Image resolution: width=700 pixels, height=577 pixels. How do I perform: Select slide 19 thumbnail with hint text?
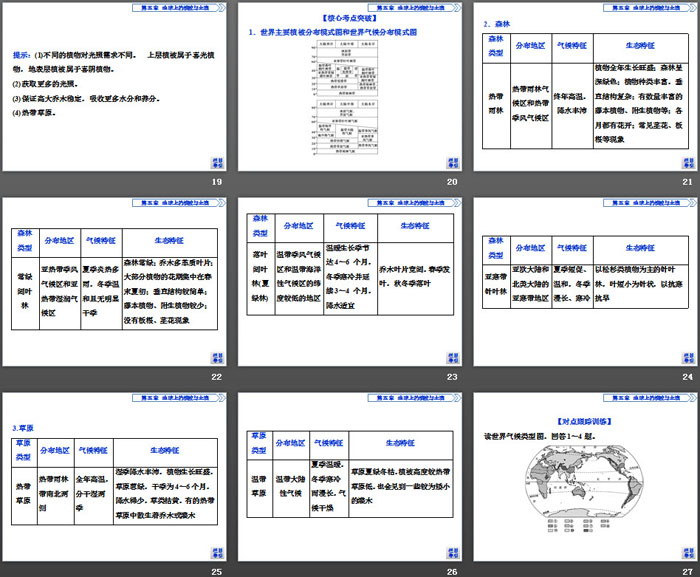click(115, 88)
